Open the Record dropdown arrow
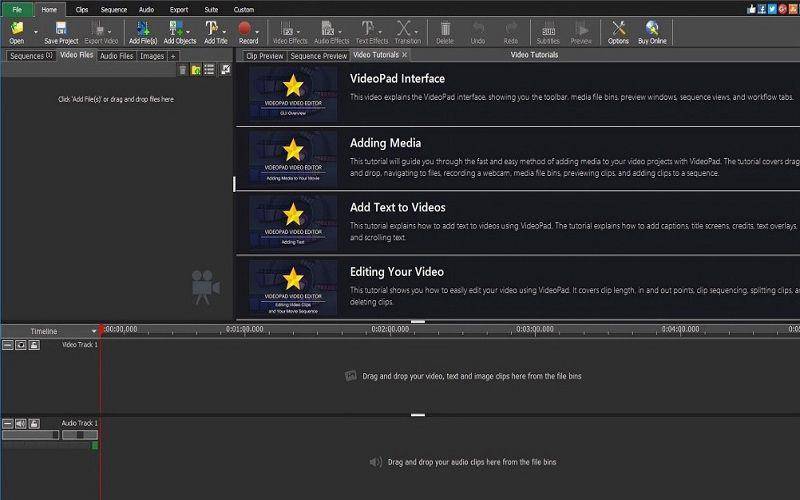The width and height of the screenshot is (800, 500). coord(257,32)
